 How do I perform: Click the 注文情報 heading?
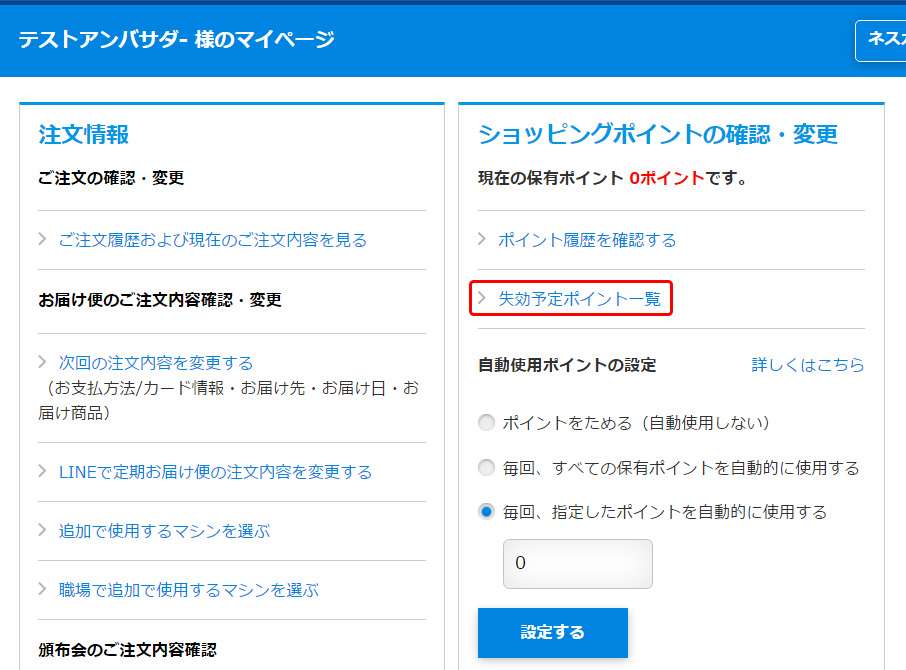point(84,135)
